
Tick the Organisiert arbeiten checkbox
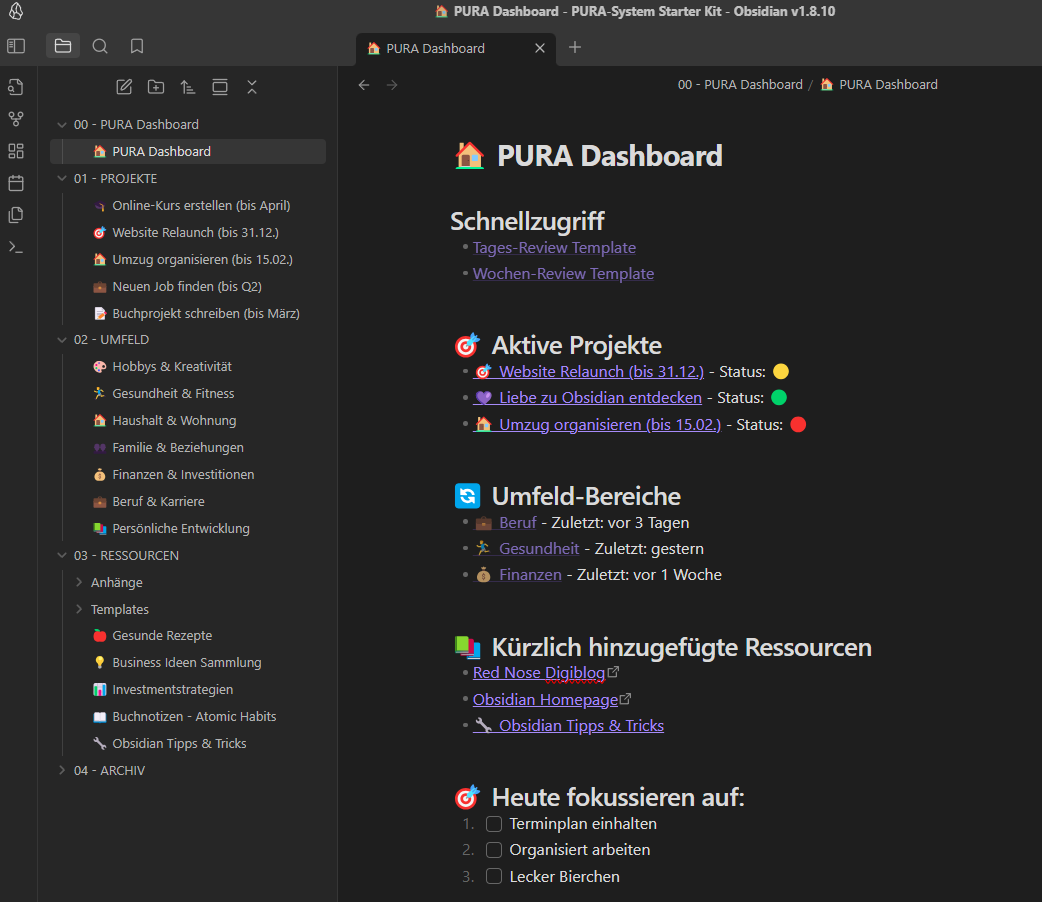point(494,850)
